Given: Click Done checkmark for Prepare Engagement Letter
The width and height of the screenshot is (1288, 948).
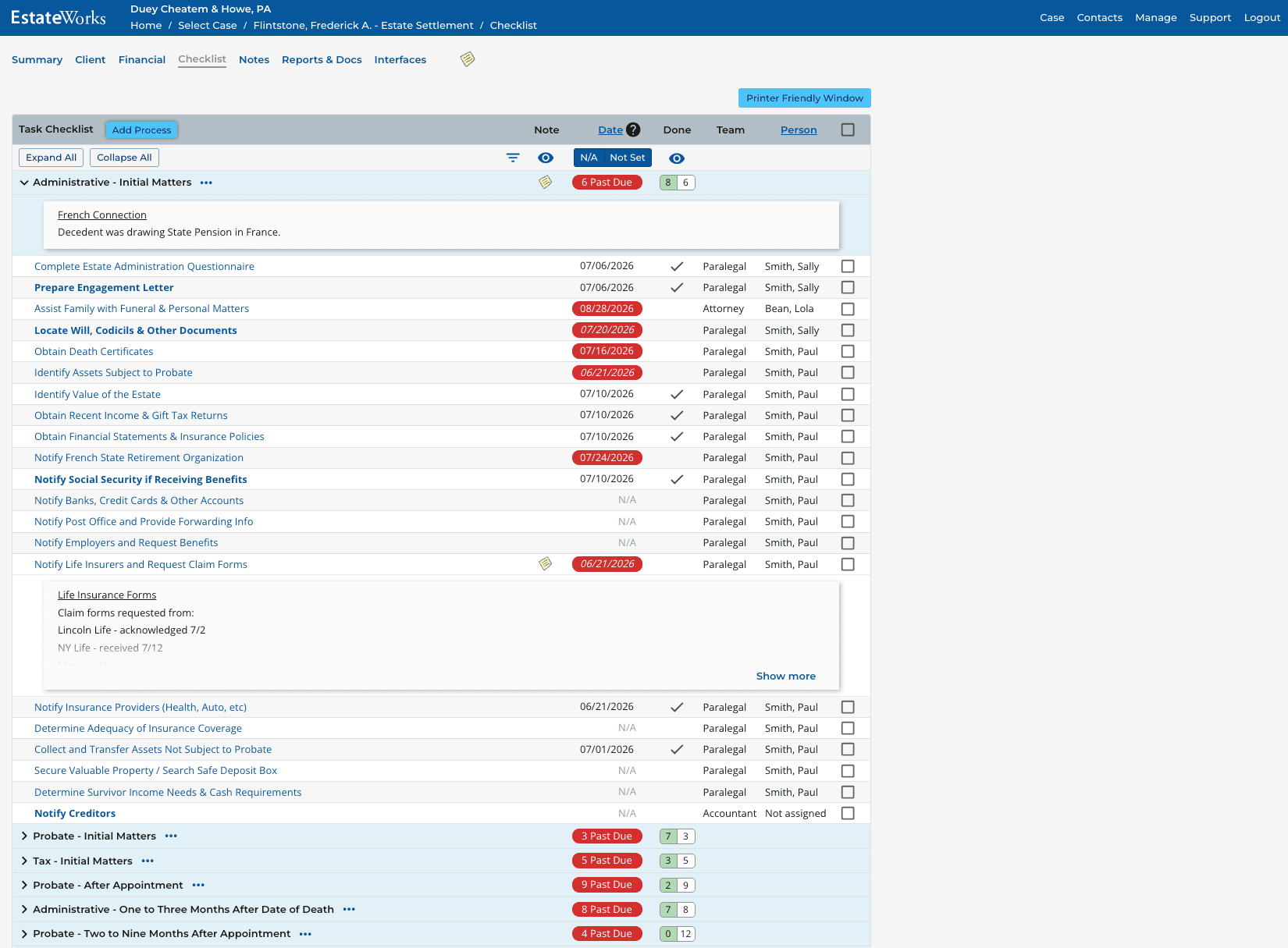Looking at the screenshot, I should click(677, 288).
